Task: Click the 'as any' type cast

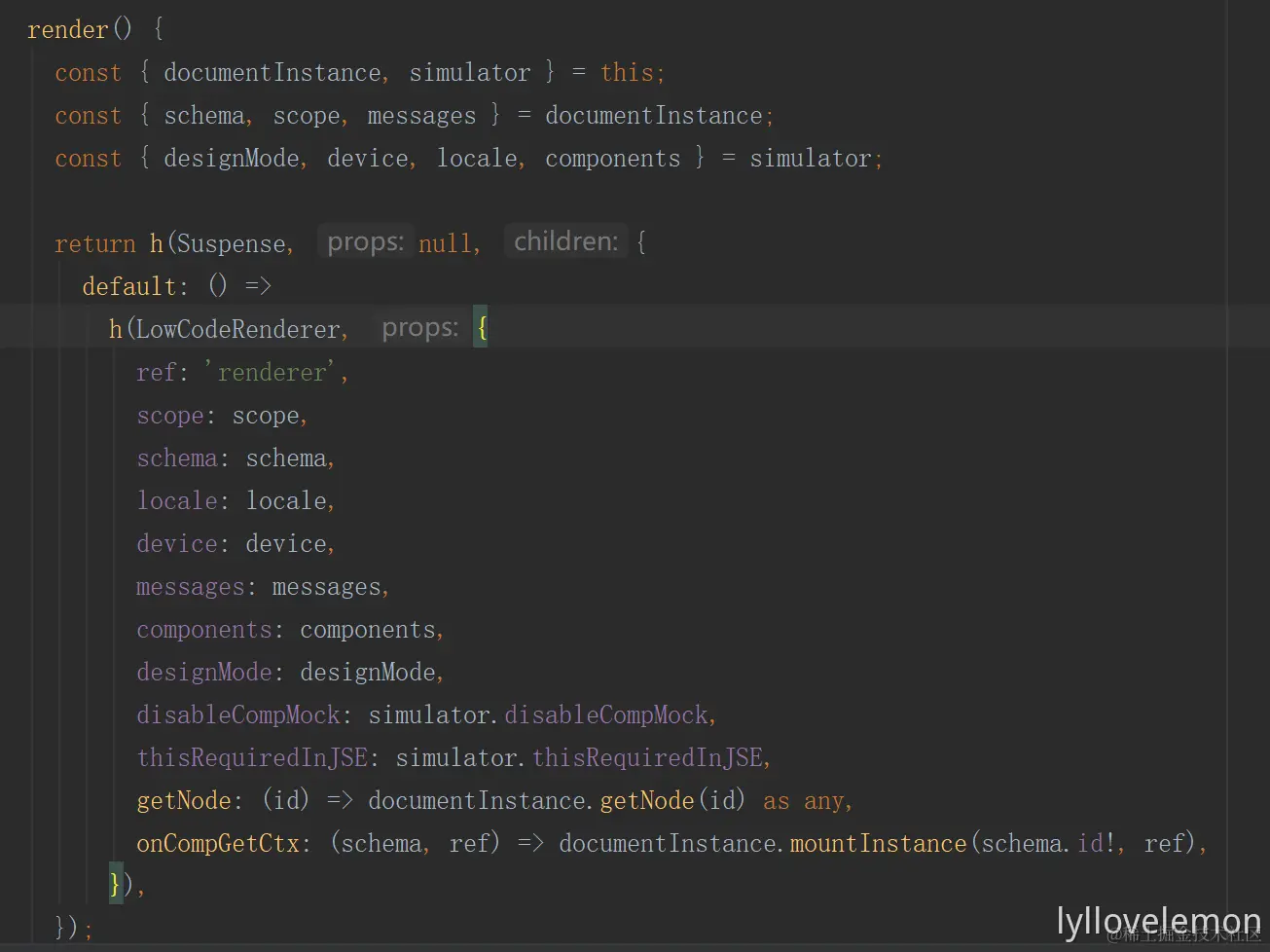Action: [x=804, y=801]
